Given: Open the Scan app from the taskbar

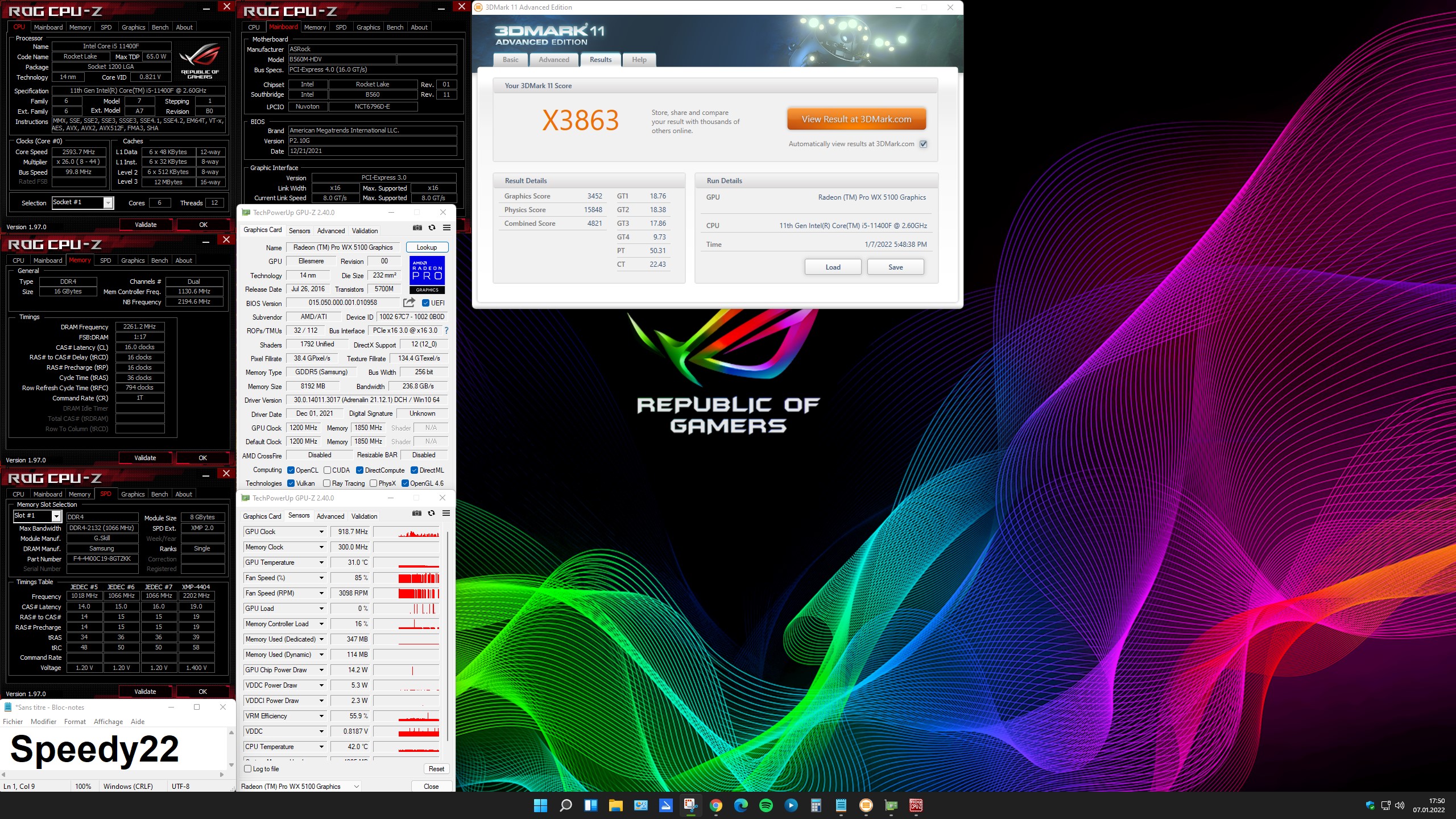Looking at the screenshot, I should pos(665,805).
